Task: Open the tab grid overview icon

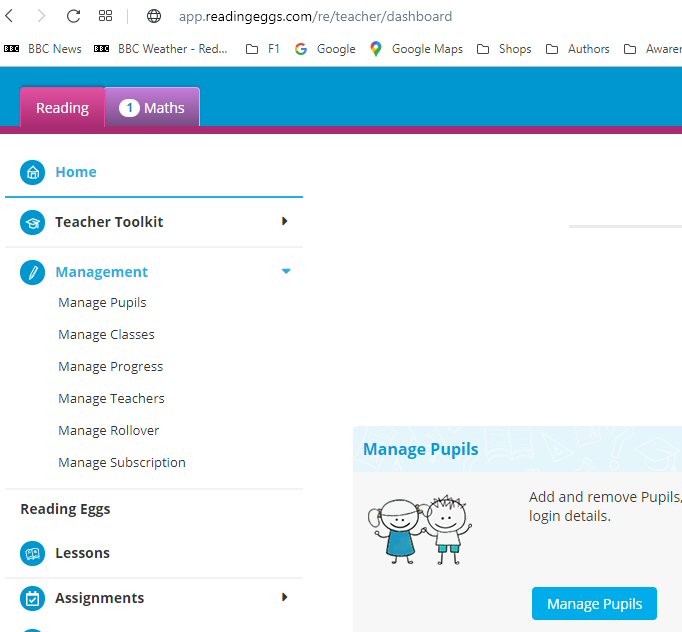Action: tap(105, 16)
